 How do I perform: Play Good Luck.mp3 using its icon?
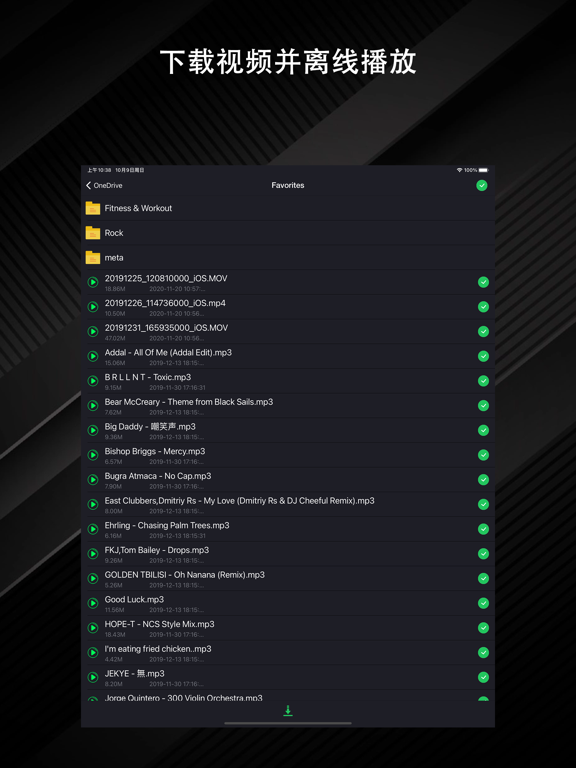pyautogui.click(x=93, y=603)
